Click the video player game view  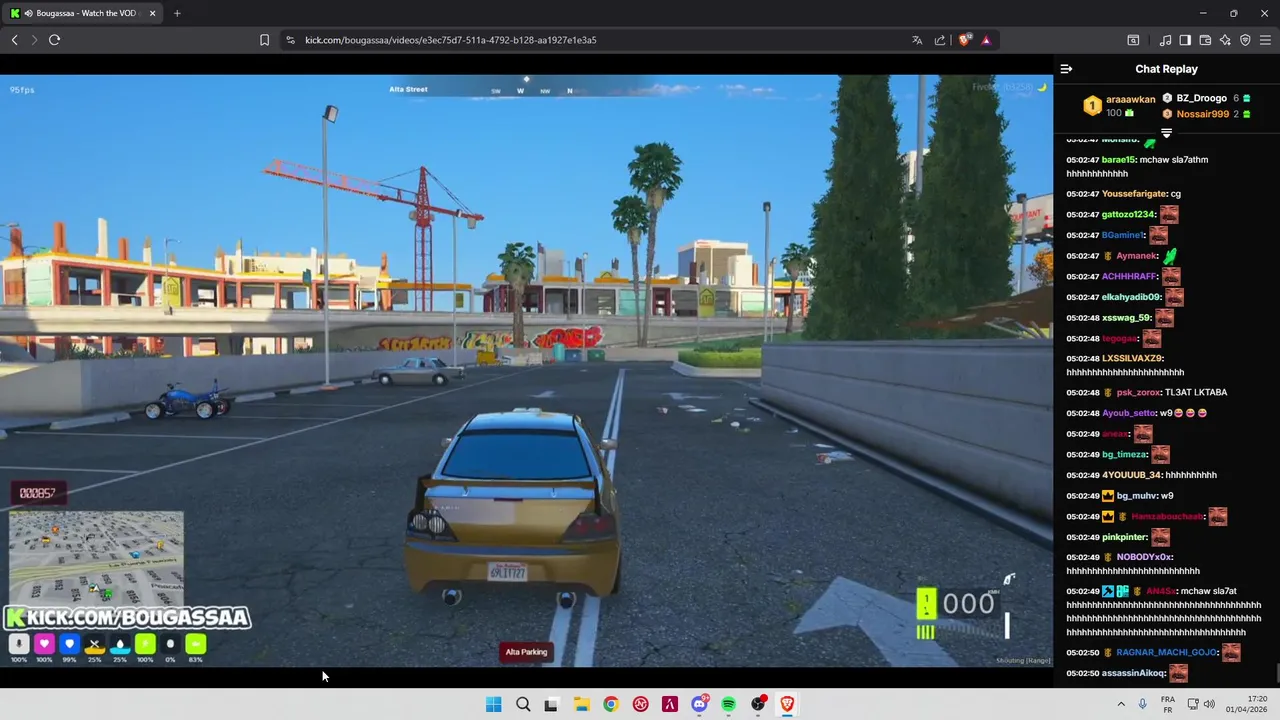[x=526, y=370]
